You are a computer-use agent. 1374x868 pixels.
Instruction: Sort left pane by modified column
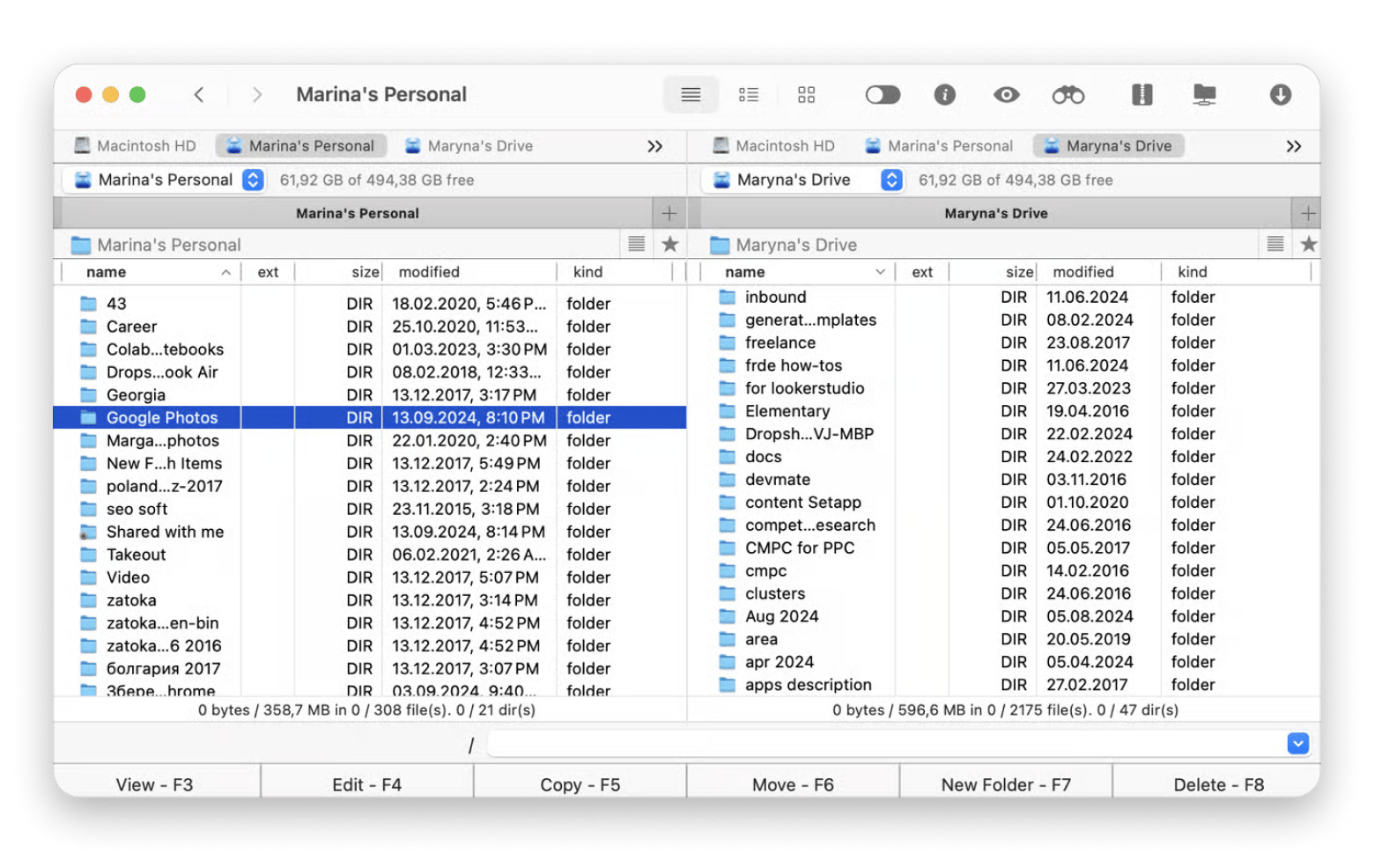click(x=469, y=272)
